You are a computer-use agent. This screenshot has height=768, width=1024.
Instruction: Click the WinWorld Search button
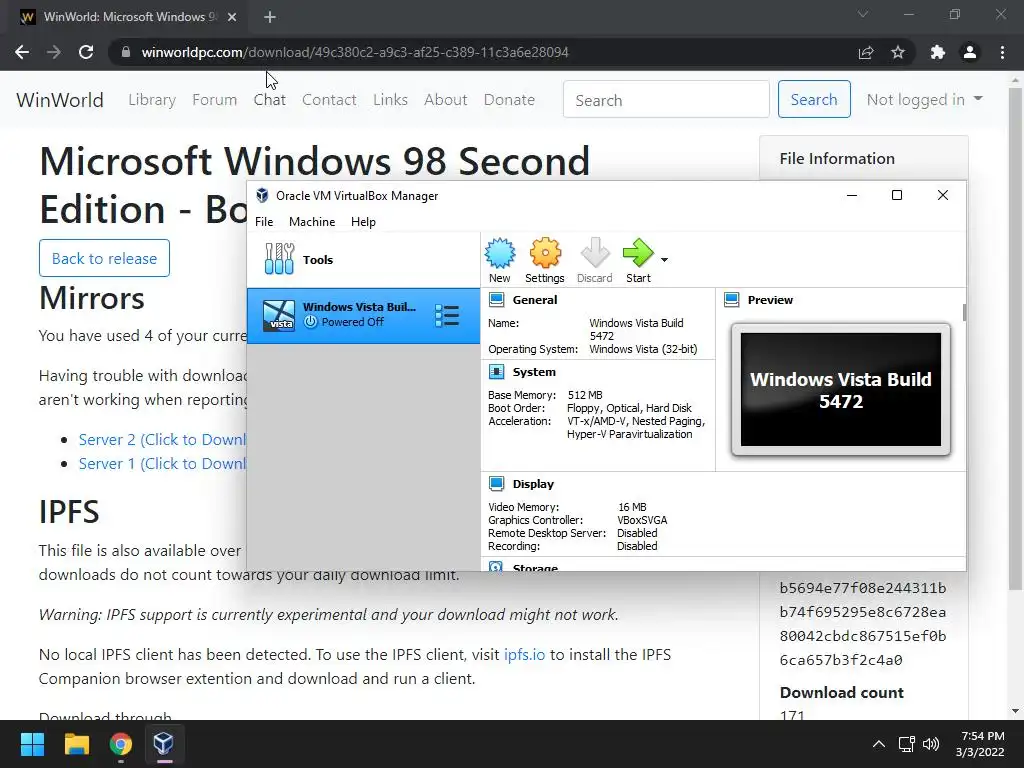click(814, 99)
